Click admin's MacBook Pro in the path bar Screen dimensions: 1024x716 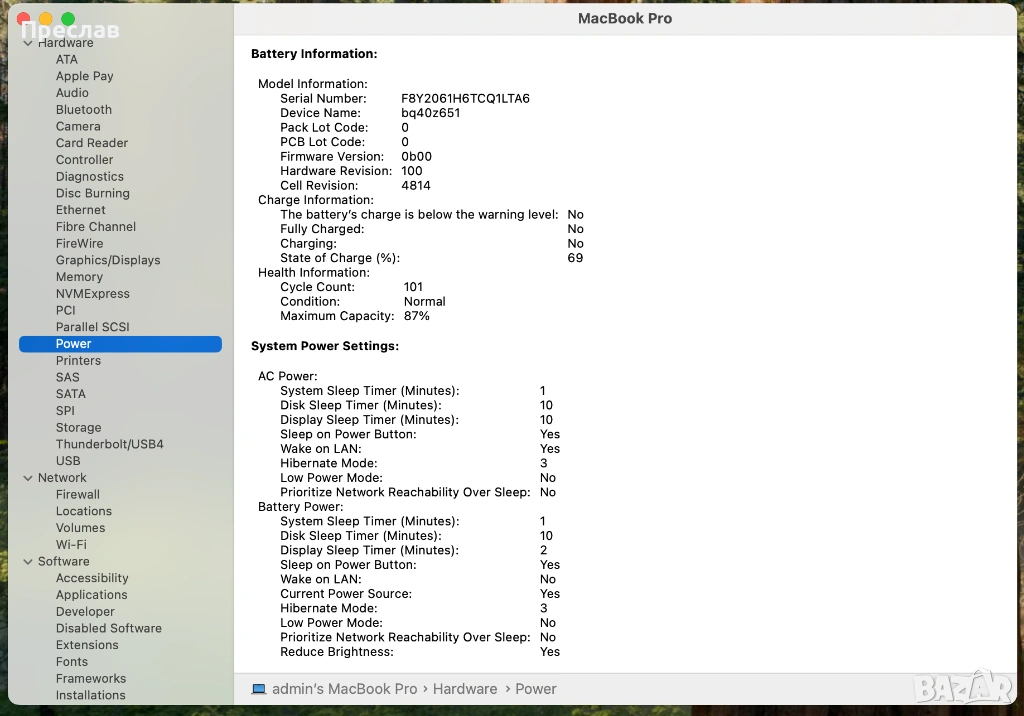345,689
